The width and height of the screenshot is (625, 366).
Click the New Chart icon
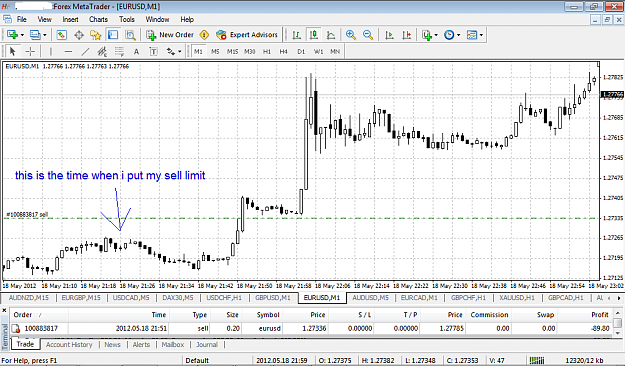click(x=12, y=35)
